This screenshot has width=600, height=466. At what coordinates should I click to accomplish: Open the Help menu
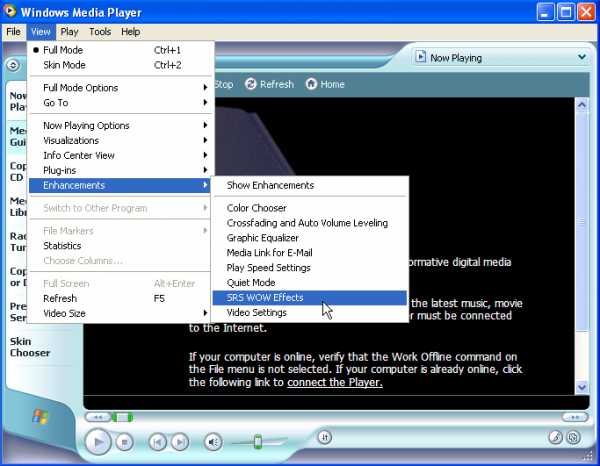(130, 32)
